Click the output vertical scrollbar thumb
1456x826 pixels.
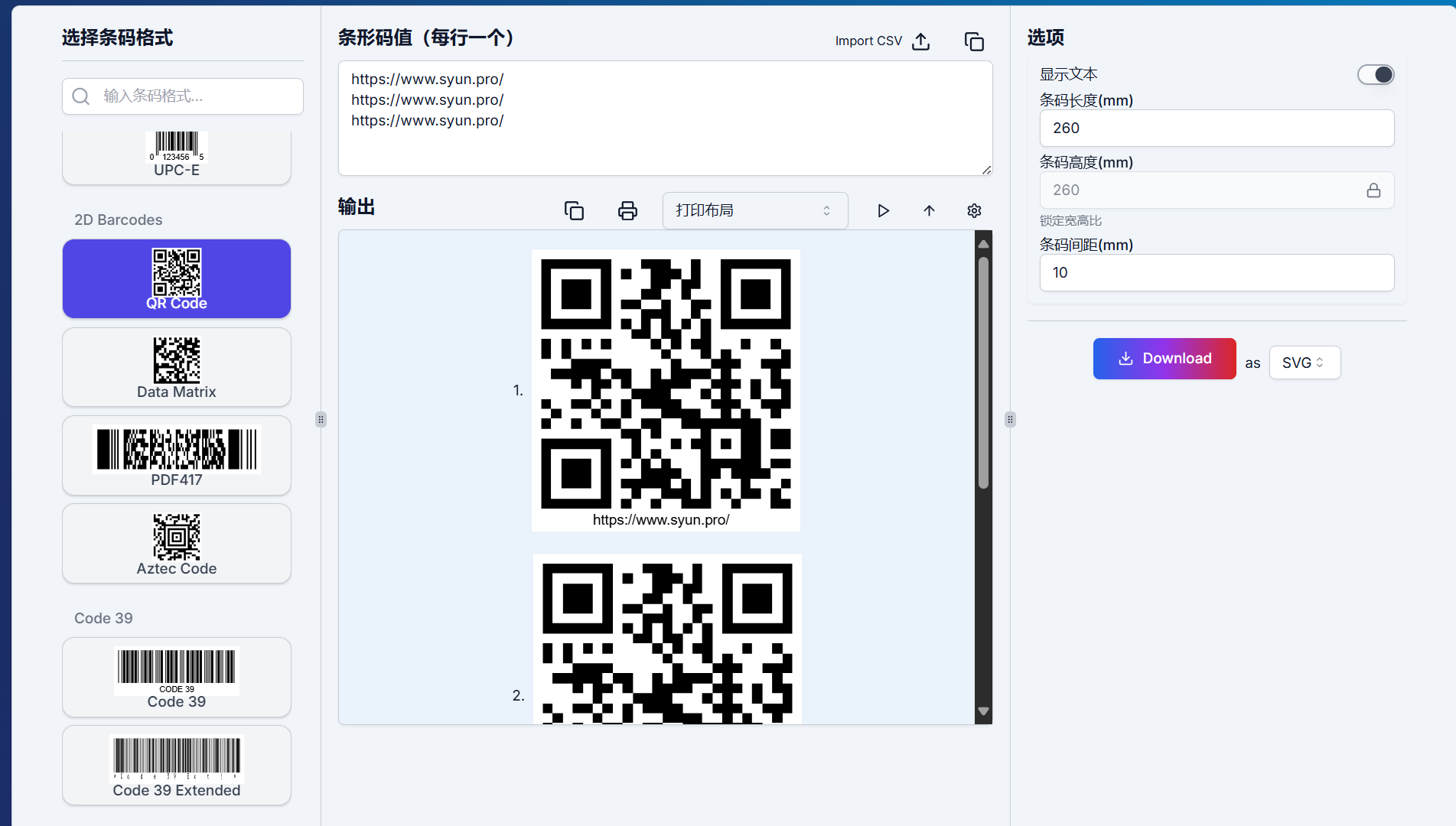pos(984,372)
